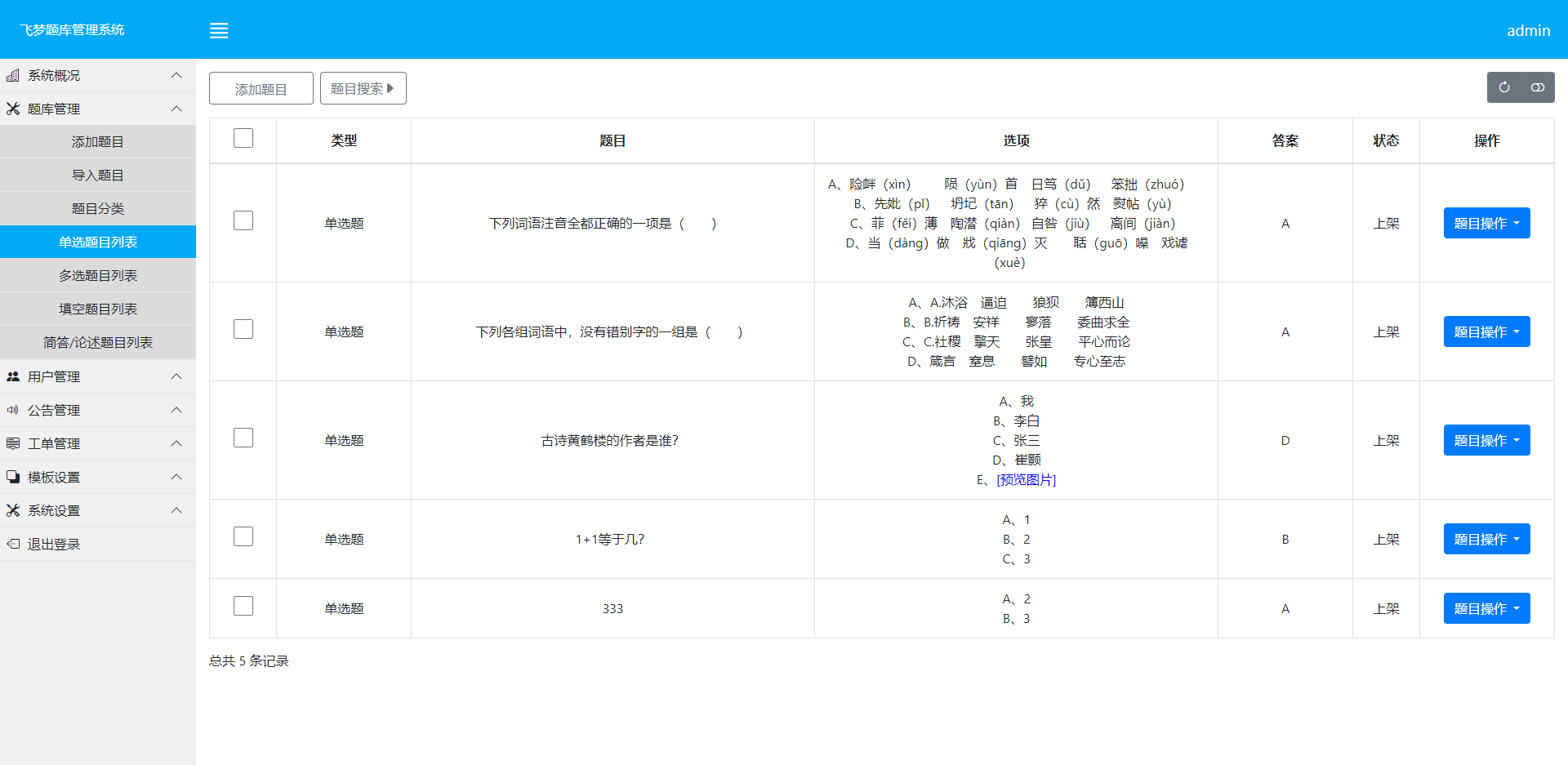Toggle the select-all checkbox in table header

pos(243,138)
